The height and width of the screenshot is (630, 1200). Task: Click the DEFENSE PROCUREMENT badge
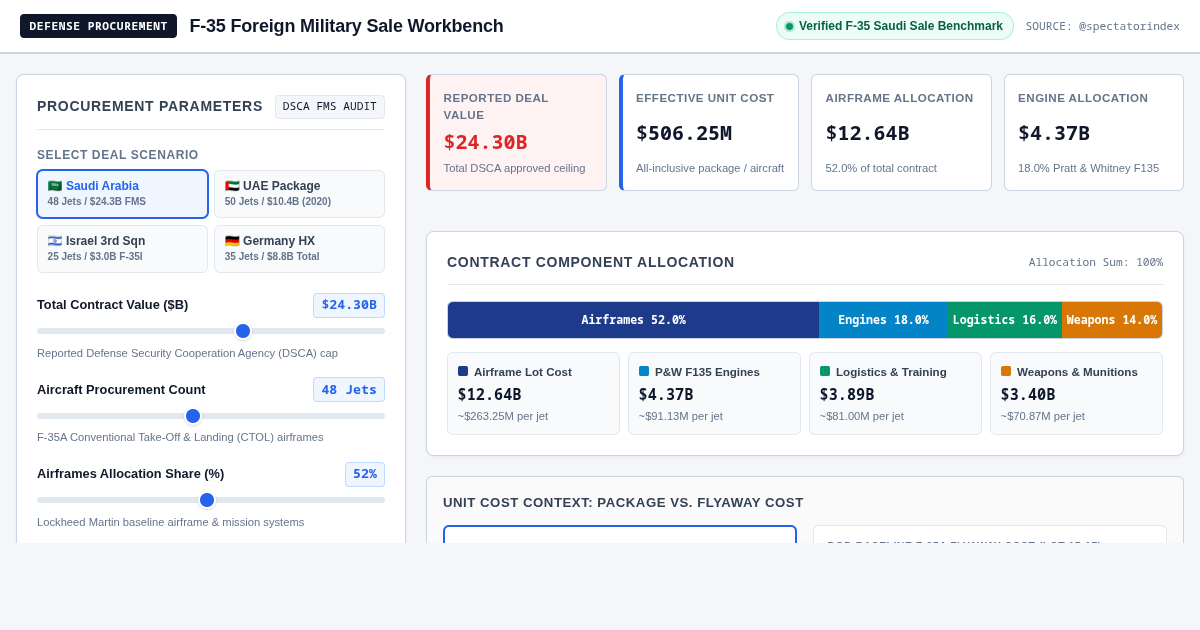[98, 26]
